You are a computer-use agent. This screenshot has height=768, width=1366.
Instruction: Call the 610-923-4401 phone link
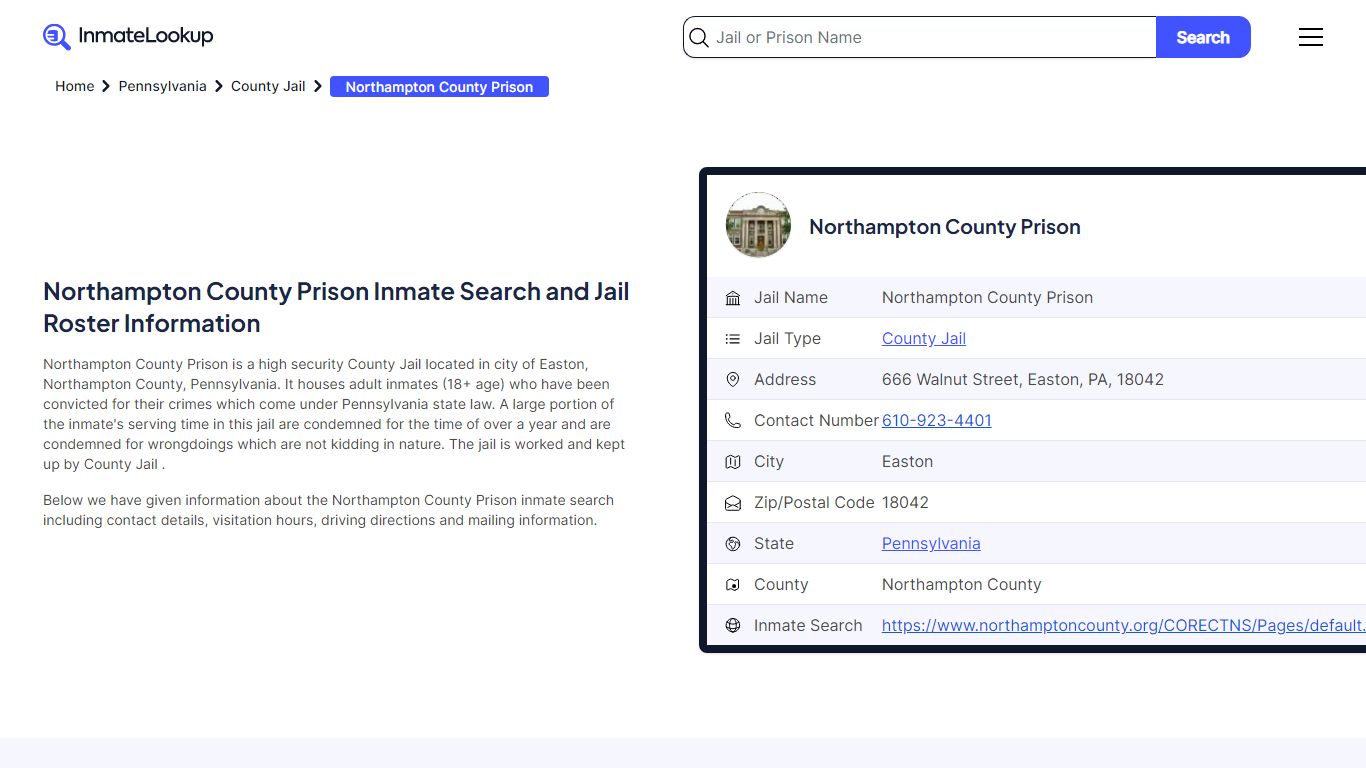click(936, 421)
